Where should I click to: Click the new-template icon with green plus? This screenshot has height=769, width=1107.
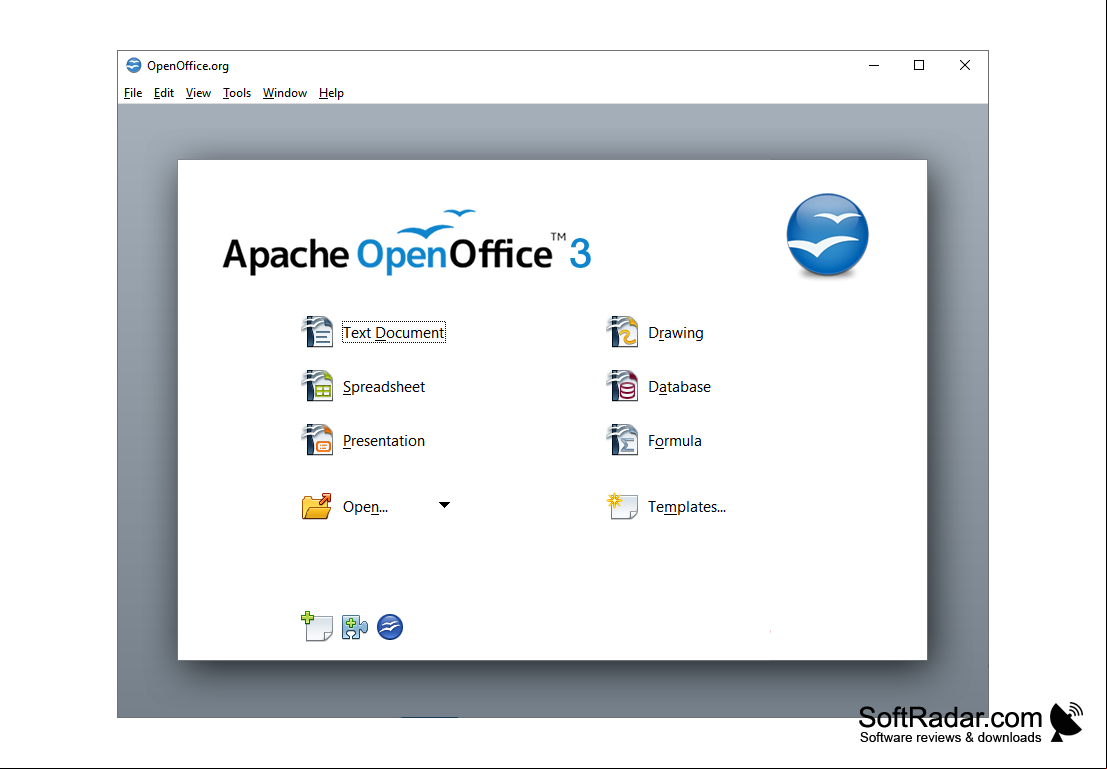[x=316, y=626]
